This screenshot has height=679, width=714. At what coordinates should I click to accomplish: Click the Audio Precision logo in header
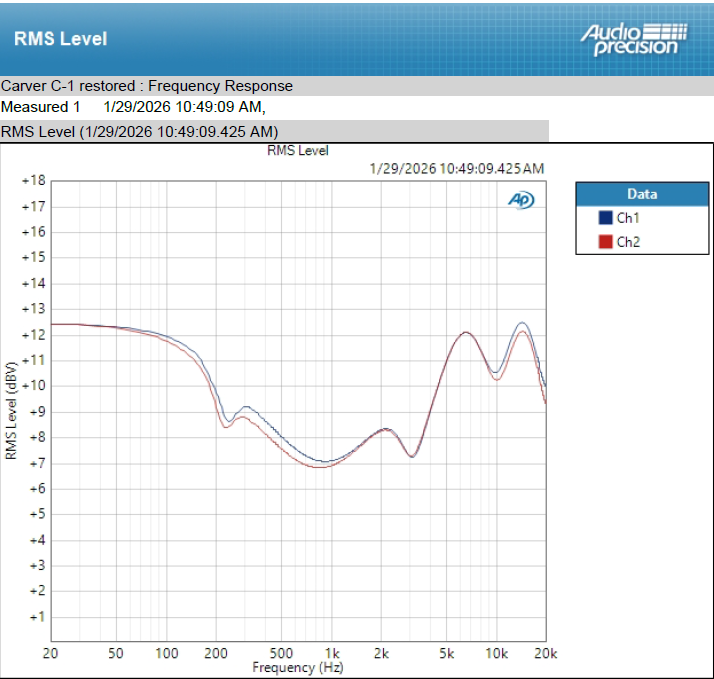point(634,40)
